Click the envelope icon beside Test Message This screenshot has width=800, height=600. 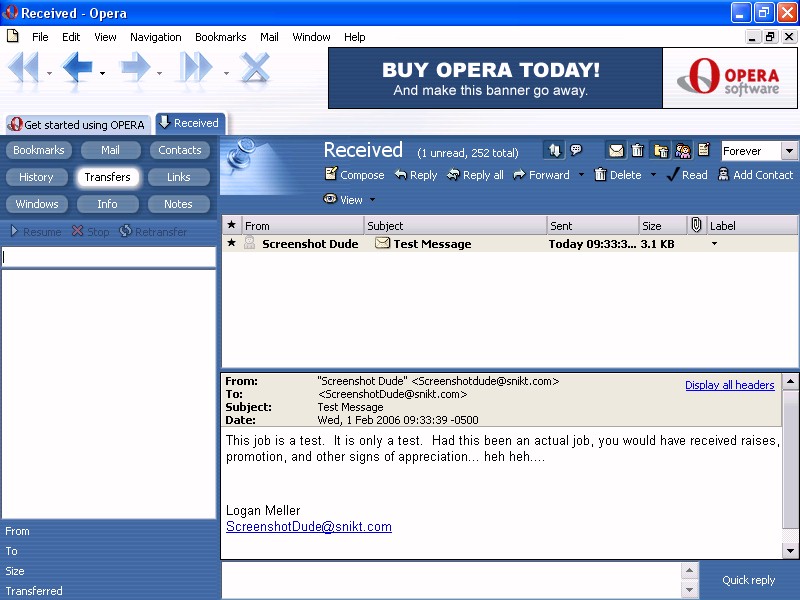(x=382, y=243)
